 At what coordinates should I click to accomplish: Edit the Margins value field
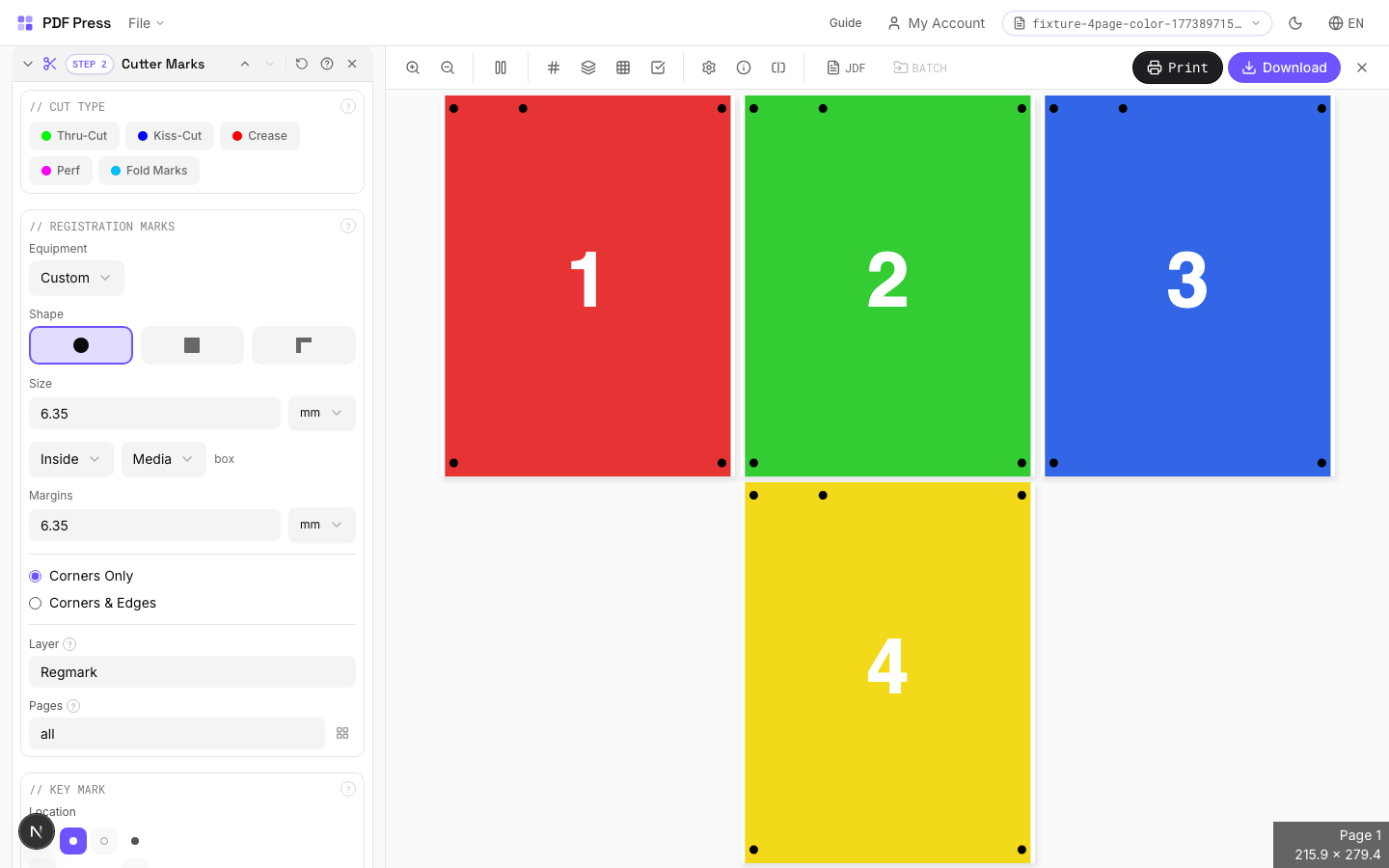tap(154, 525)
